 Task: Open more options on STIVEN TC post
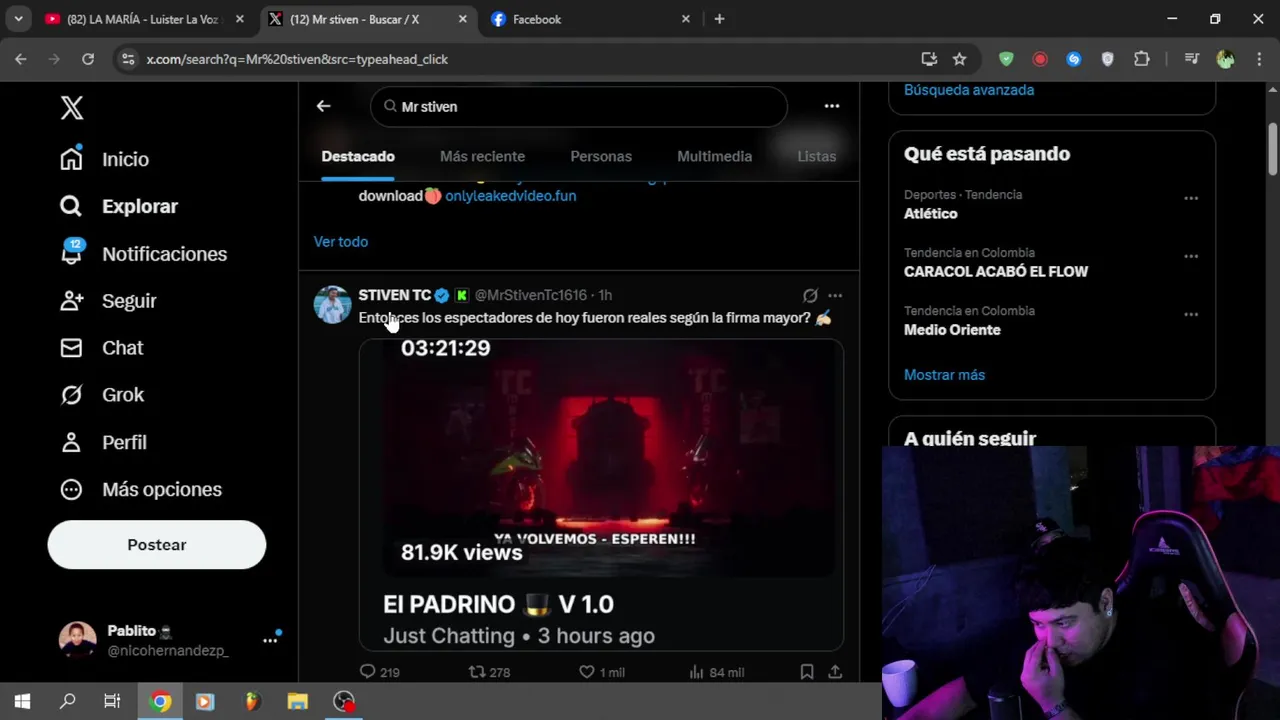[835, 295]
